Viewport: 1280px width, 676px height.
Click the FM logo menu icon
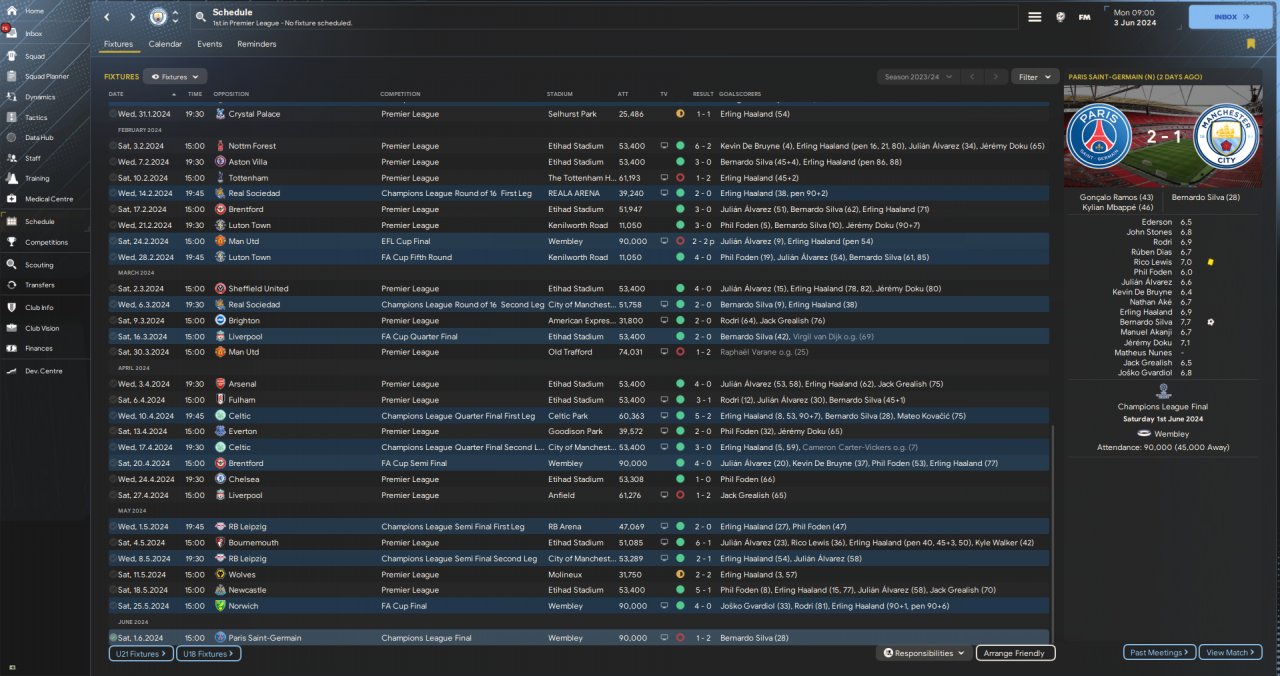tap(1084, 17)
